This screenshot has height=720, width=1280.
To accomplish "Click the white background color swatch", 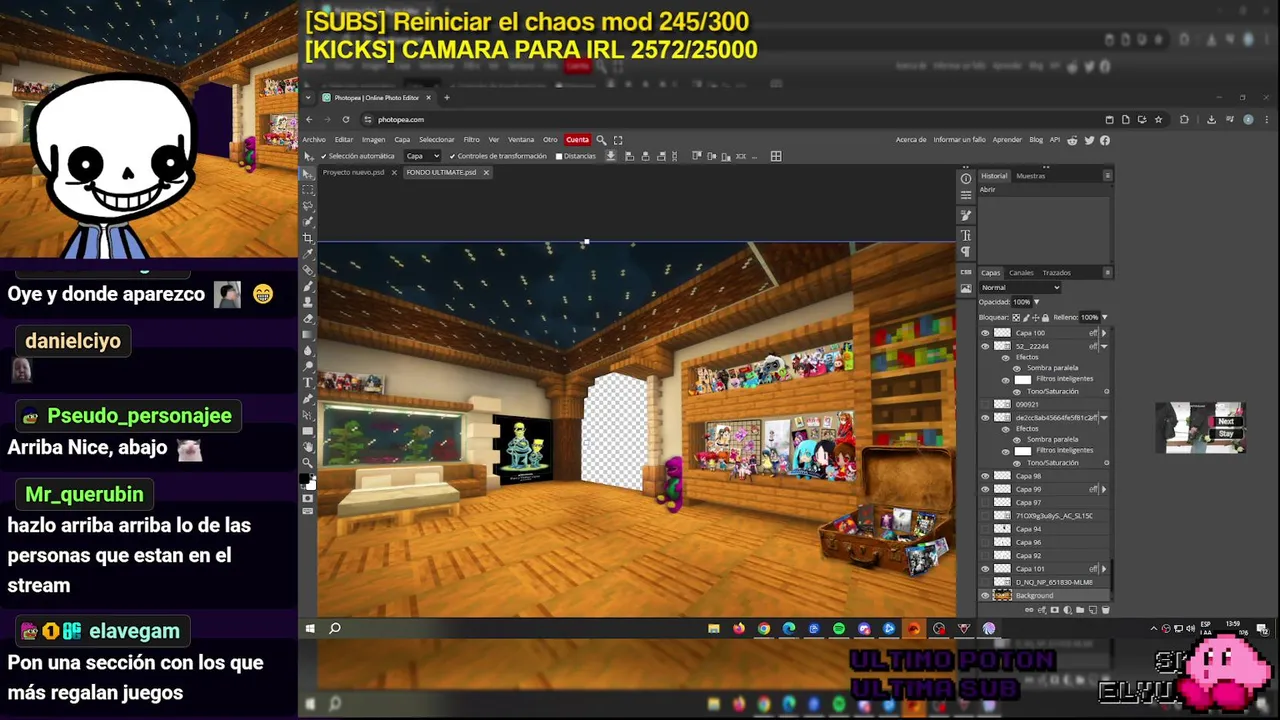I will 313,487.
